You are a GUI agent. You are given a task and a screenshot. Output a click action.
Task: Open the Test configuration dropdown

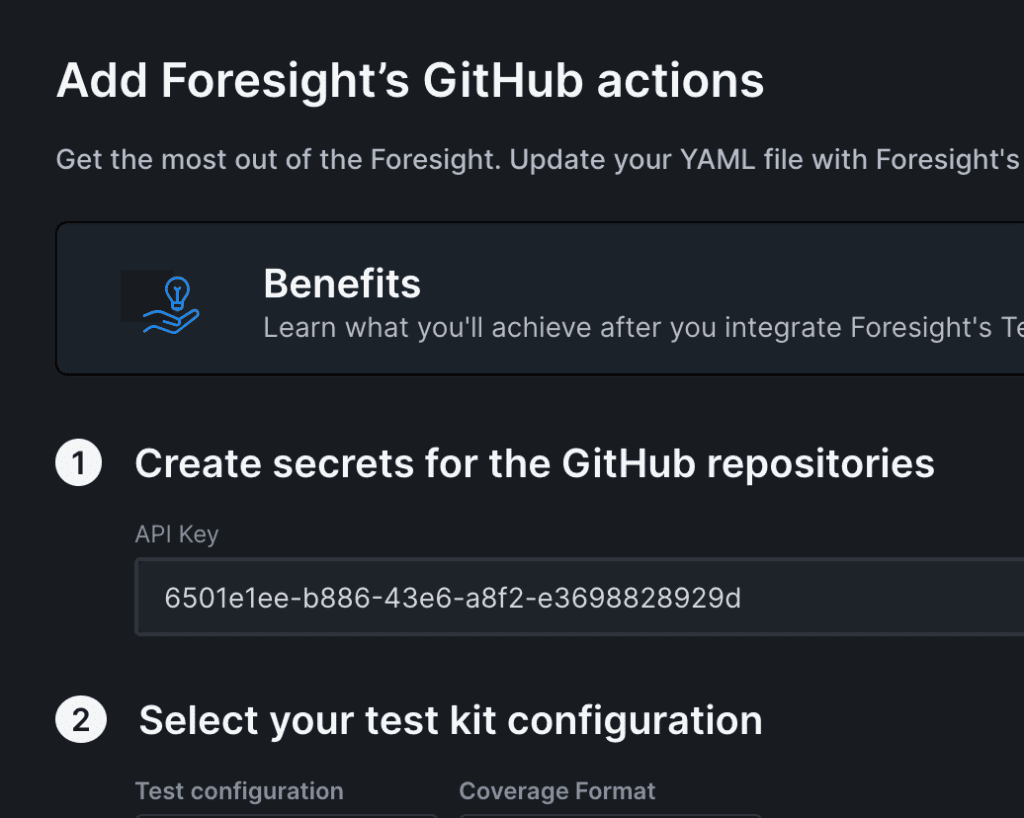pos(286,814)
